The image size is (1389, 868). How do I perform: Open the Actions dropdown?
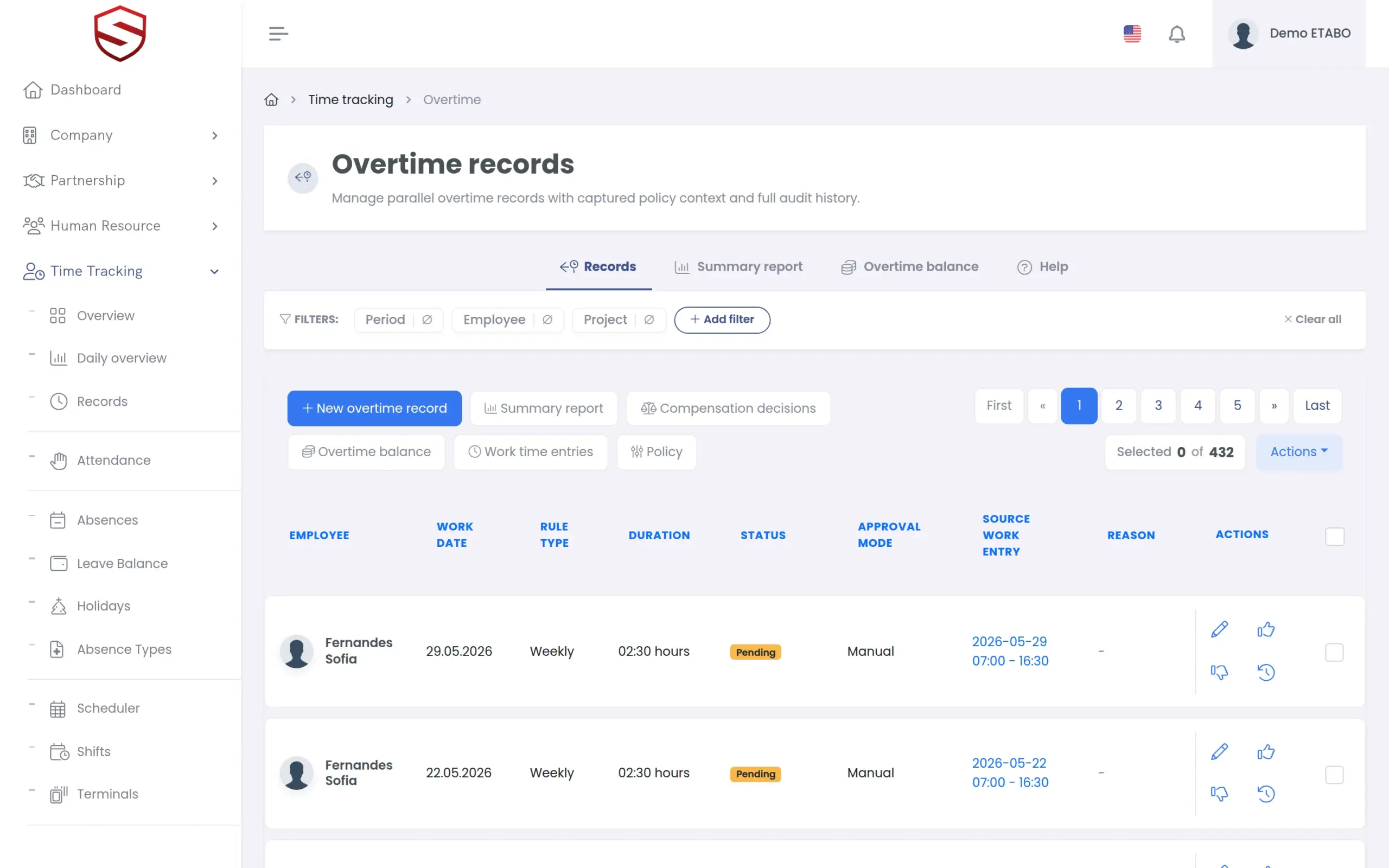pos(1299,452)
